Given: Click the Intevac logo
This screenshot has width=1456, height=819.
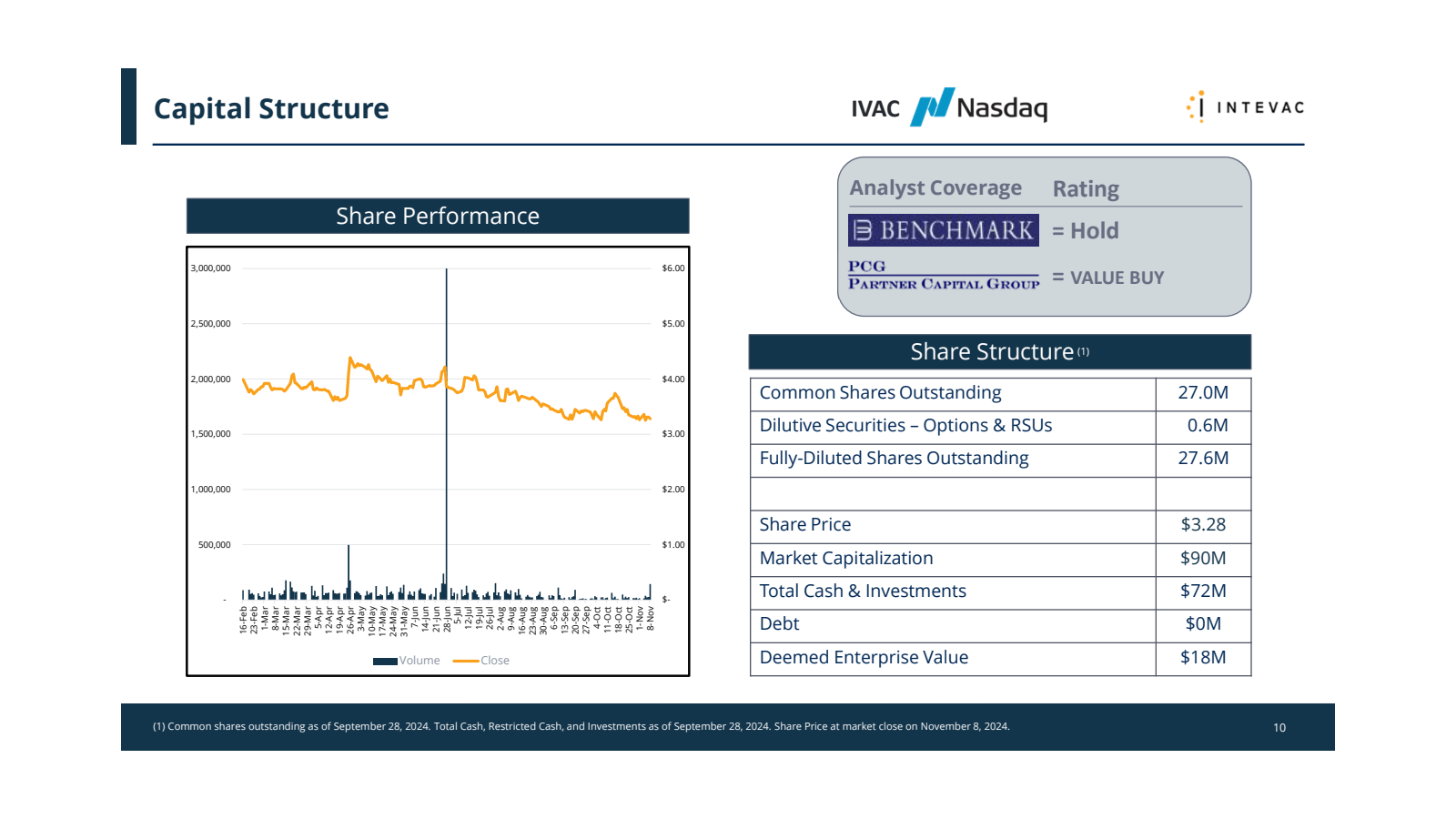Looking at the screenshot, I should tap(1245, 107).
